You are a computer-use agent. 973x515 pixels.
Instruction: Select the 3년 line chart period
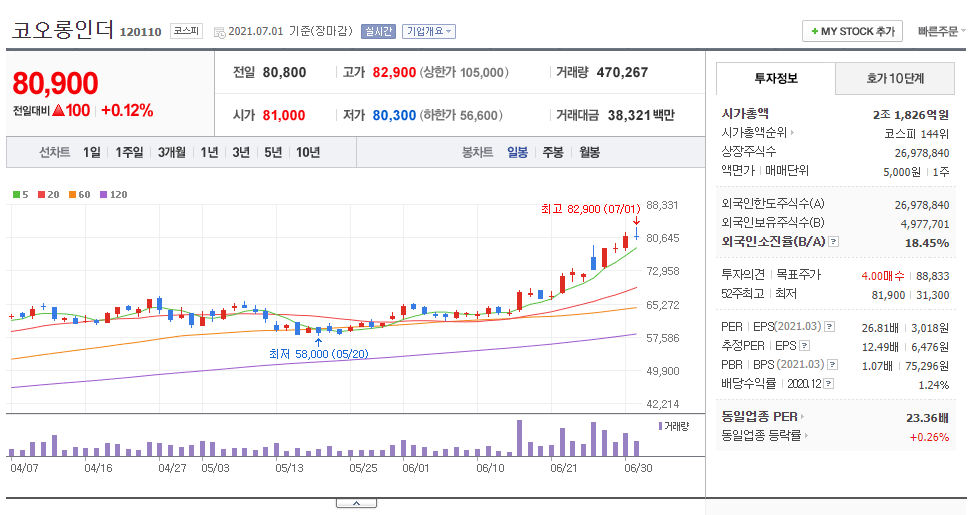241,152
